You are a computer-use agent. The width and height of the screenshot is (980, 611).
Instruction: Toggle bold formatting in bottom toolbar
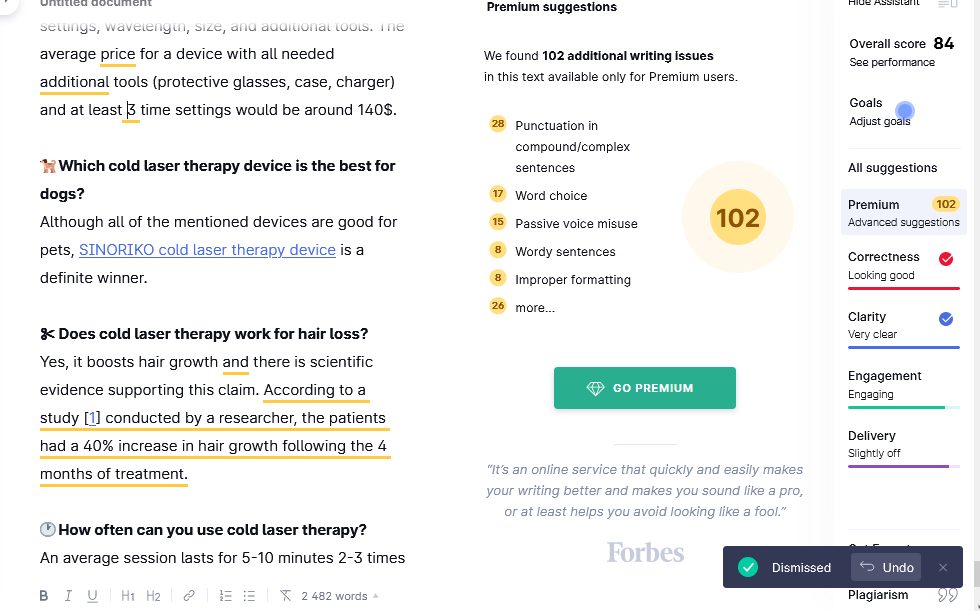44,596
